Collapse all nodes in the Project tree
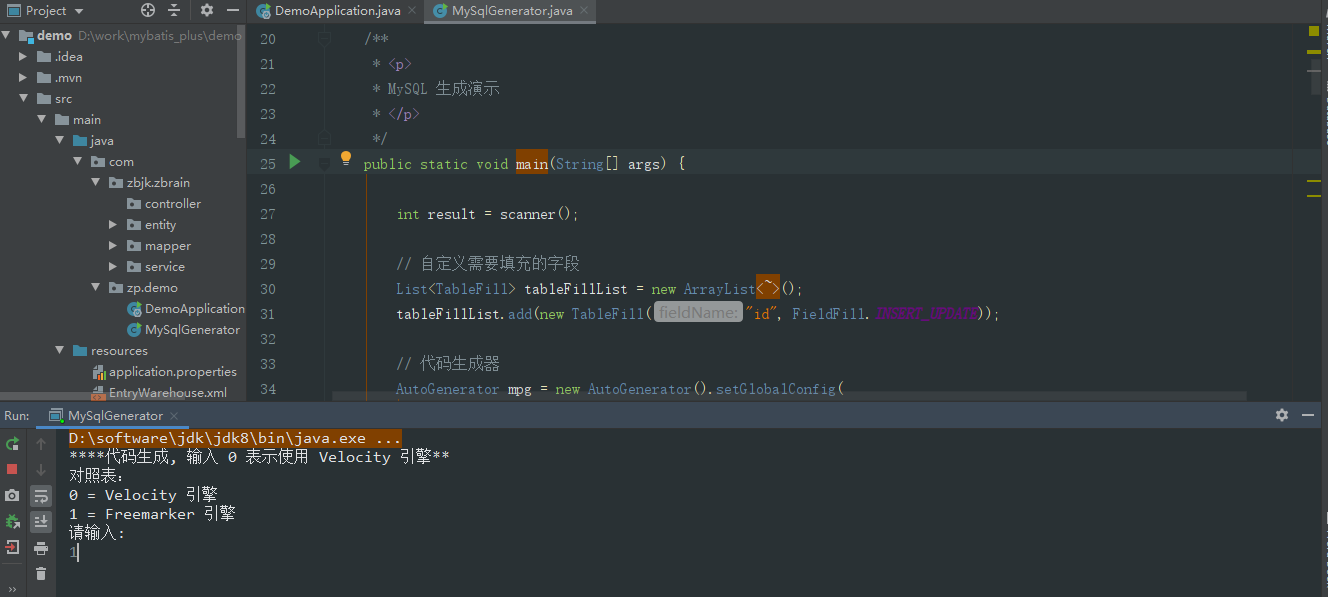 [174, 10]
